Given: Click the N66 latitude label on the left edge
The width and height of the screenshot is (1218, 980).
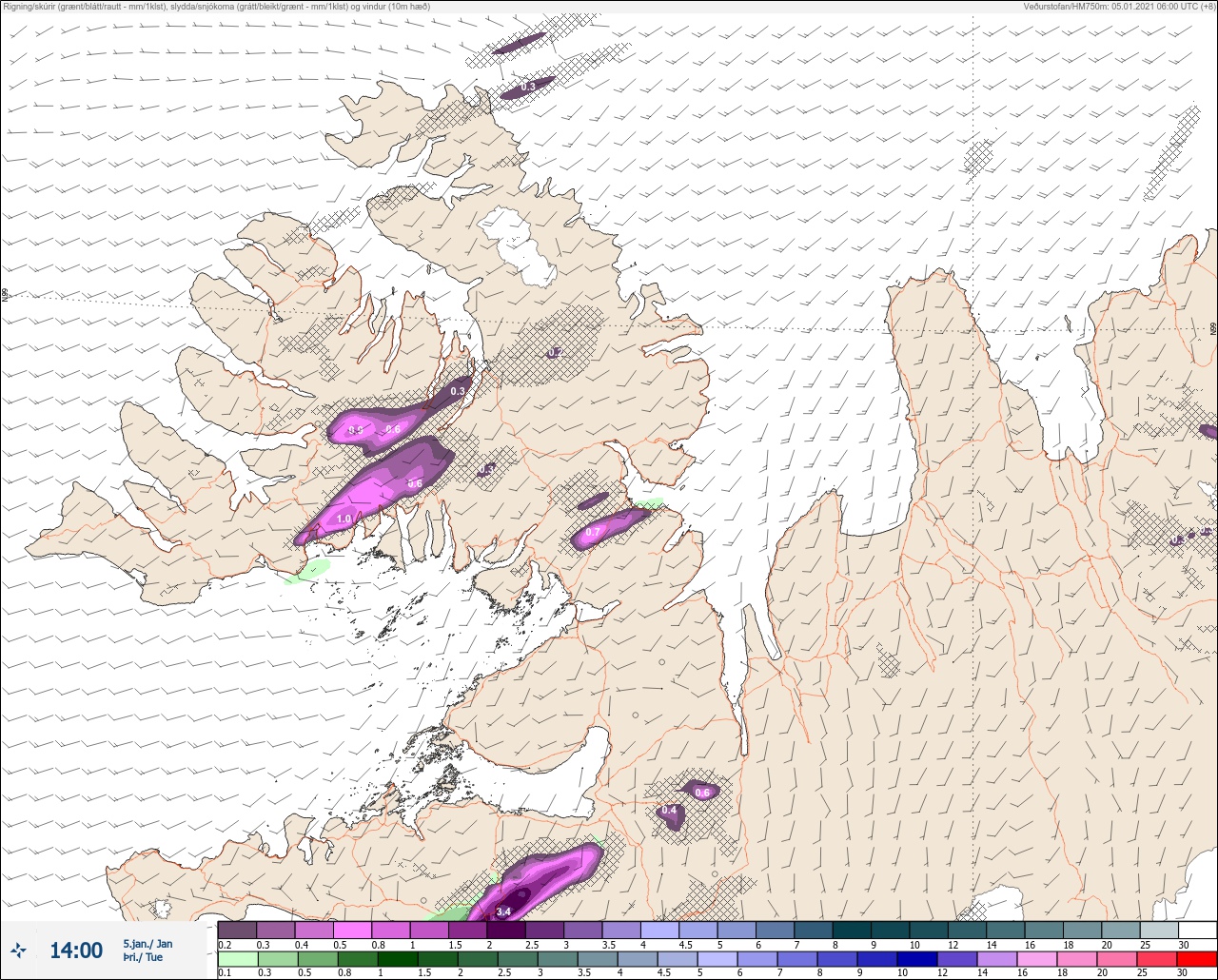Looking at the screenshot, I should tap(5, 296).
